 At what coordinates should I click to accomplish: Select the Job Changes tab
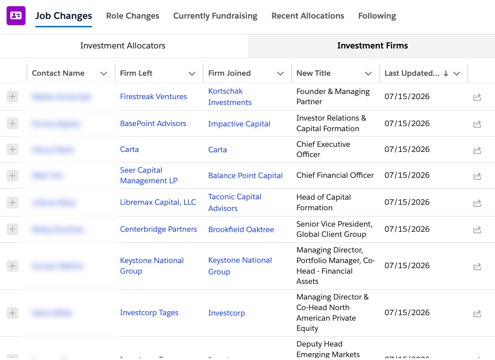click(x=64, y=16)
